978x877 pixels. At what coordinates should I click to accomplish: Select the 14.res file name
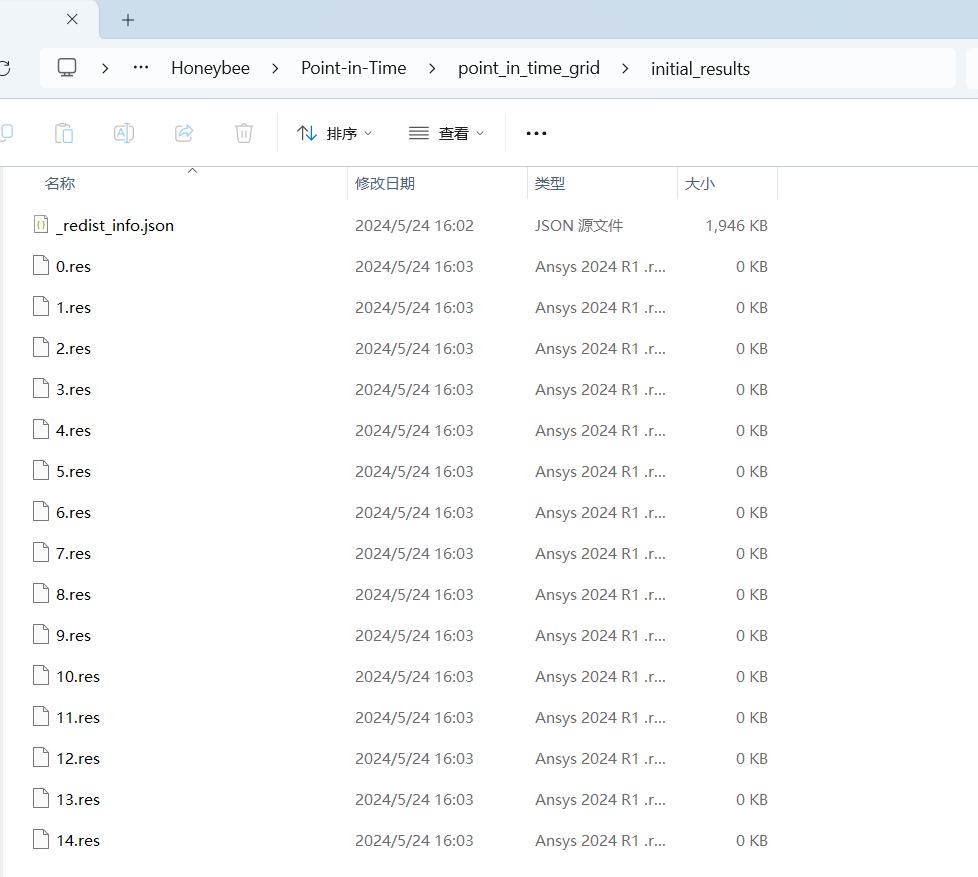tap(78, 840)
